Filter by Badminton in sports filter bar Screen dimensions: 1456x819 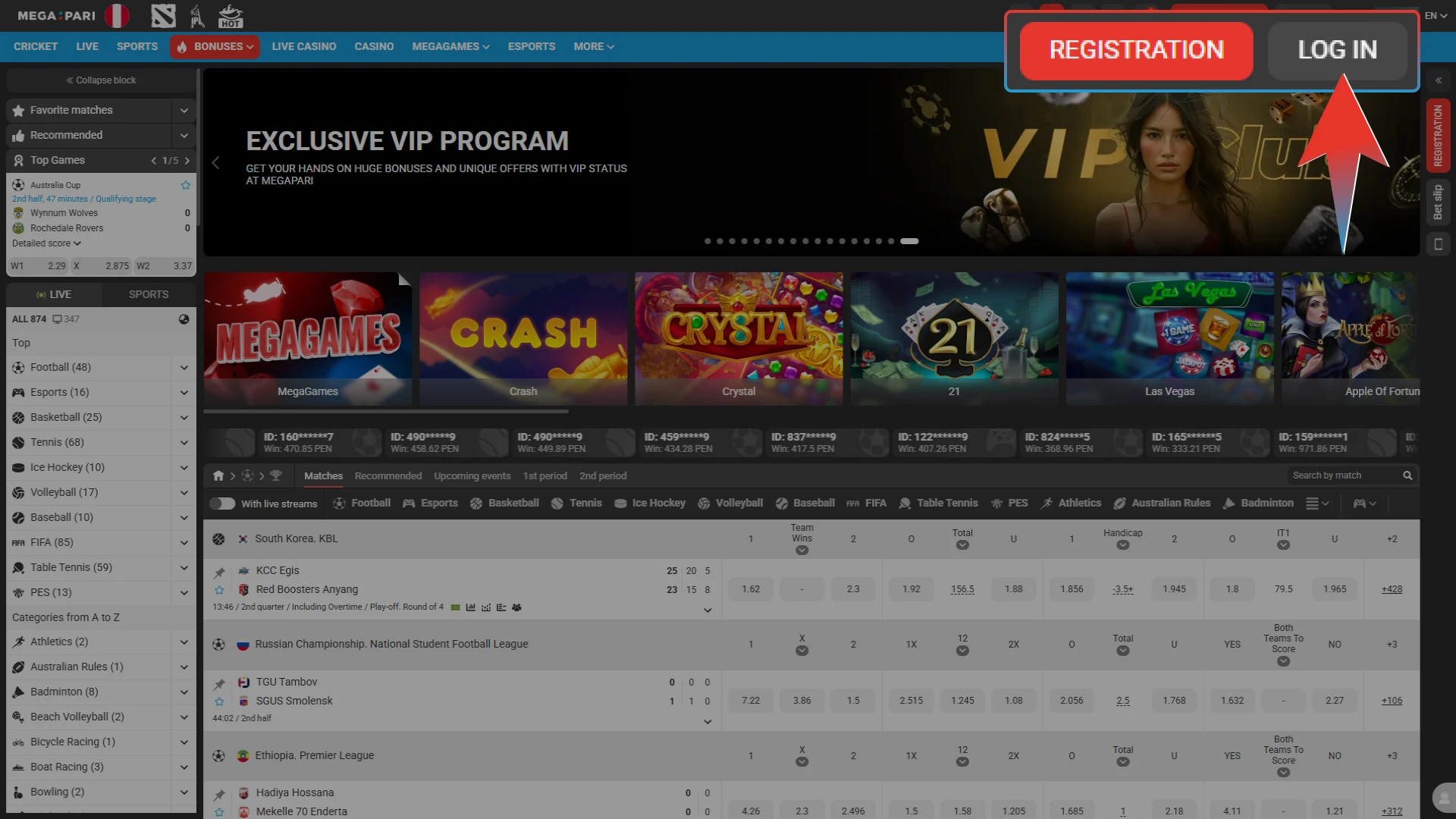[1258, 504]
